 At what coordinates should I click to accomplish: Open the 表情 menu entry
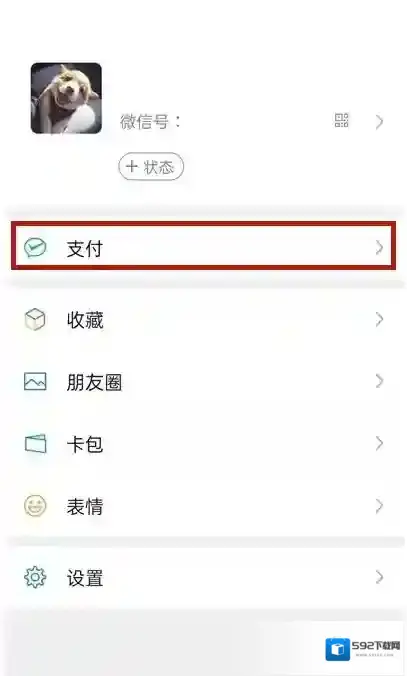pos(204,506)
